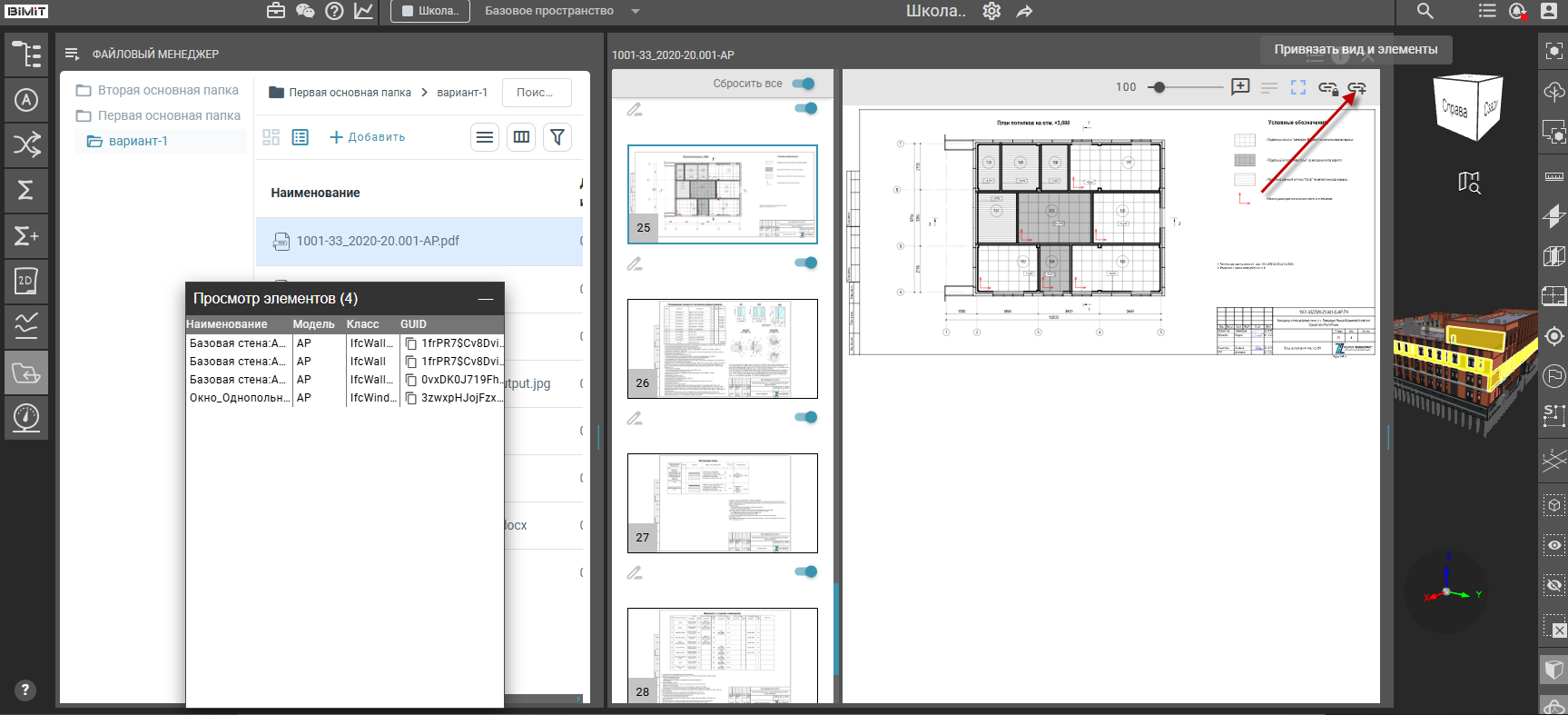1568x715 pixels.
Task: Collapse the Просмотр элементов panel
Action: click(486, 298)
